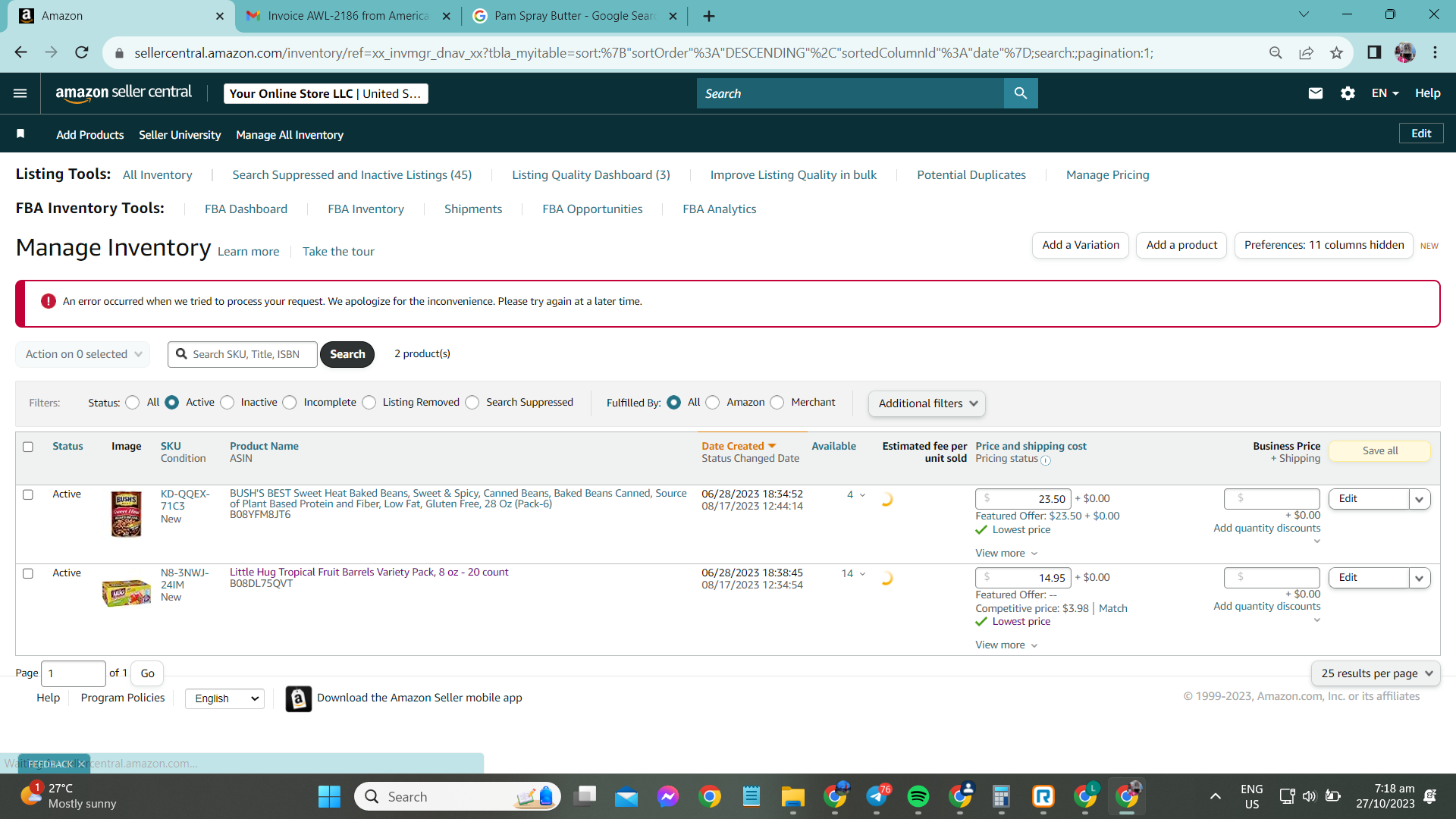Tick the select-all checkbox in table header
The width and height of the screenshot is (1456, 819).
tap(28, 447)
